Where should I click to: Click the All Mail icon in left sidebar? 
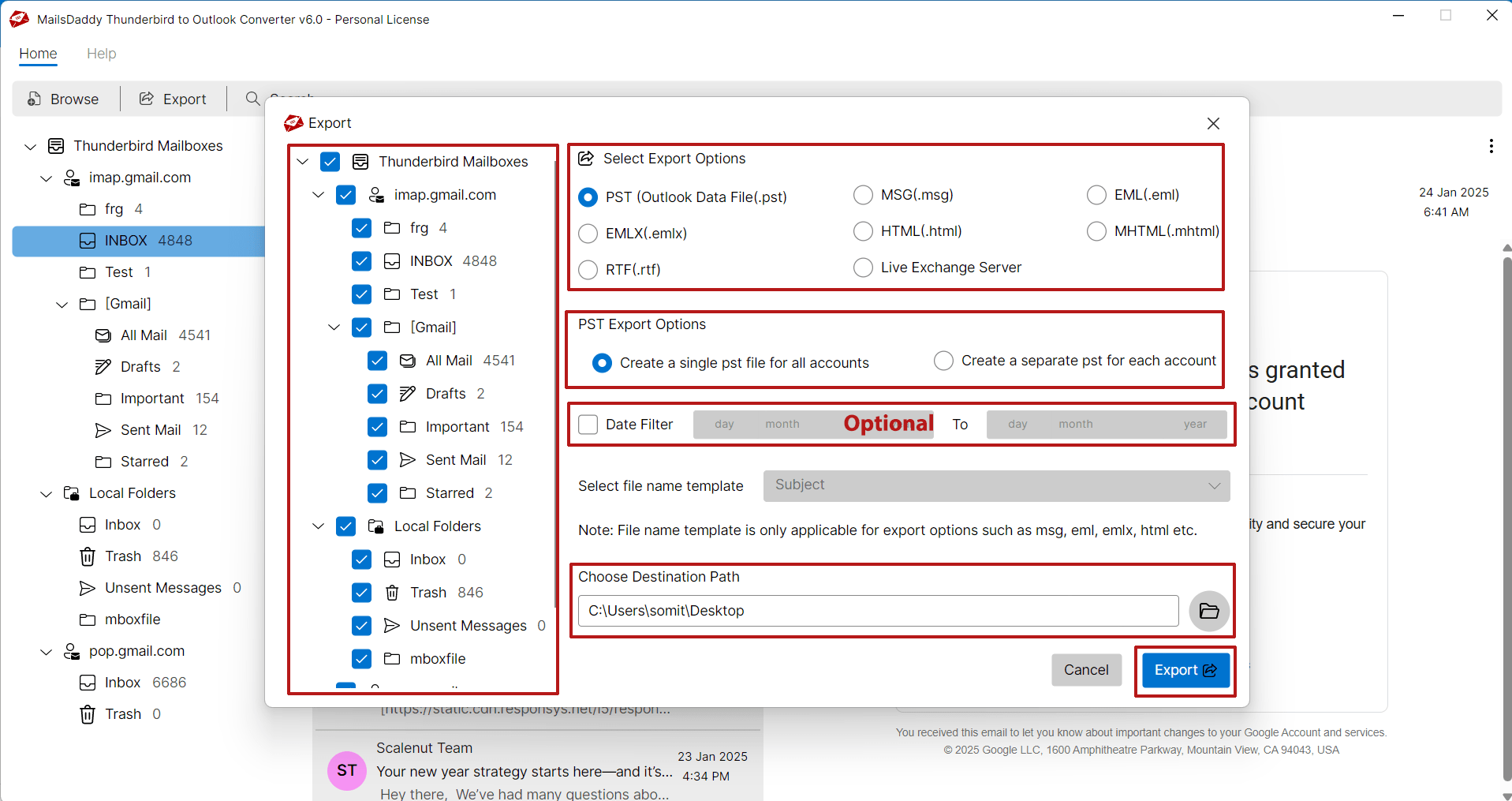[x=103, y=335]
